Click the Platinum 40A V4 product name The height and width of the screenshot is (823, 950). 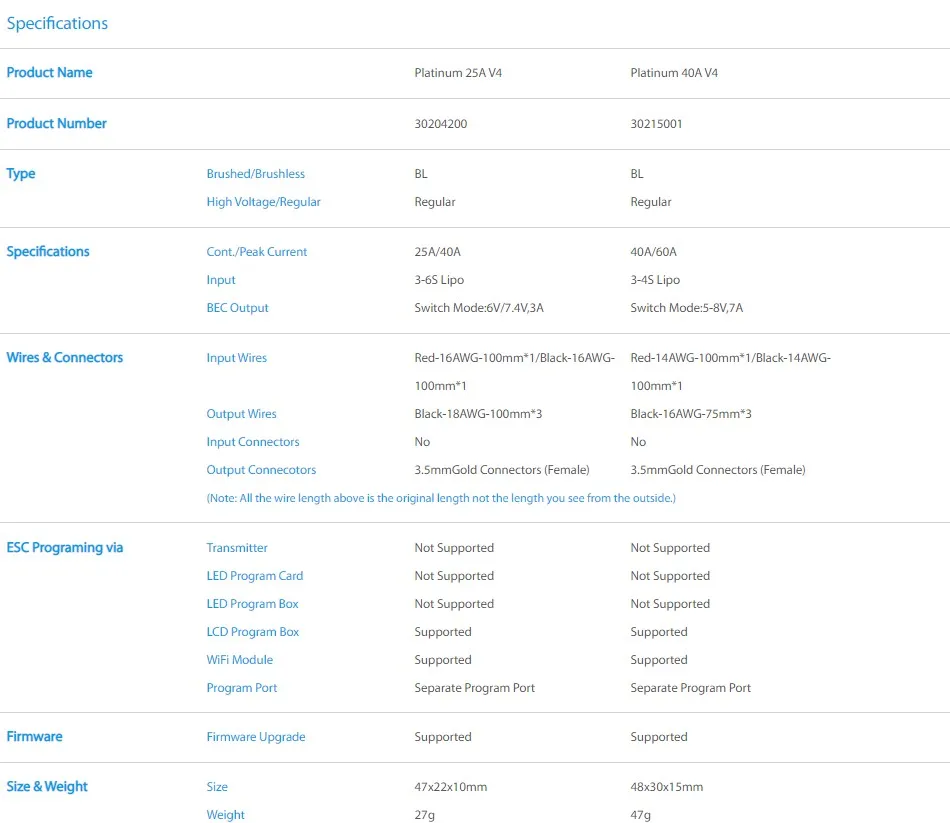click(x=674, y=73)
